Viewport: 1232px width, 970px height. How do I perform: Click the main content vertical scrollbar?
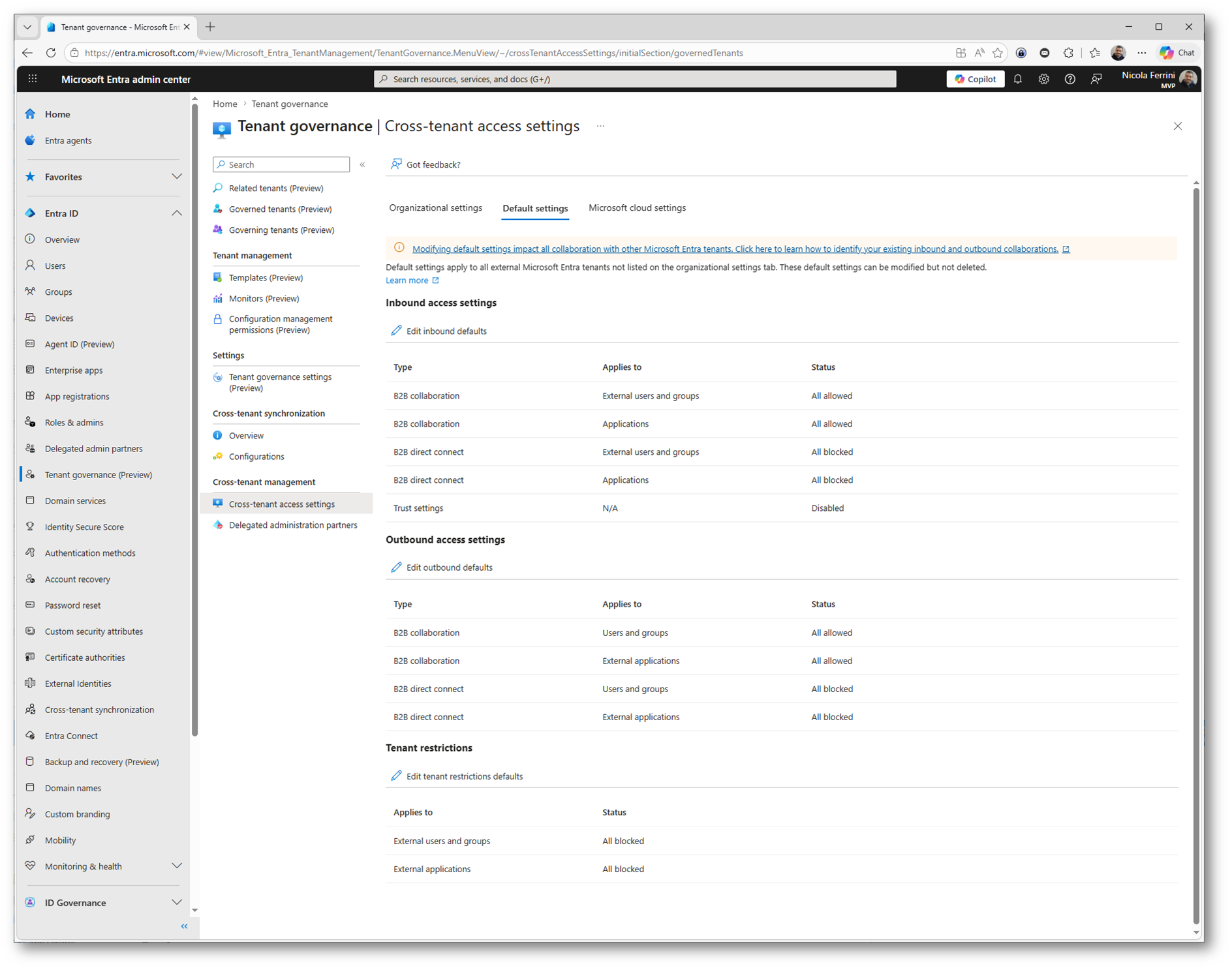point(1195,554)
